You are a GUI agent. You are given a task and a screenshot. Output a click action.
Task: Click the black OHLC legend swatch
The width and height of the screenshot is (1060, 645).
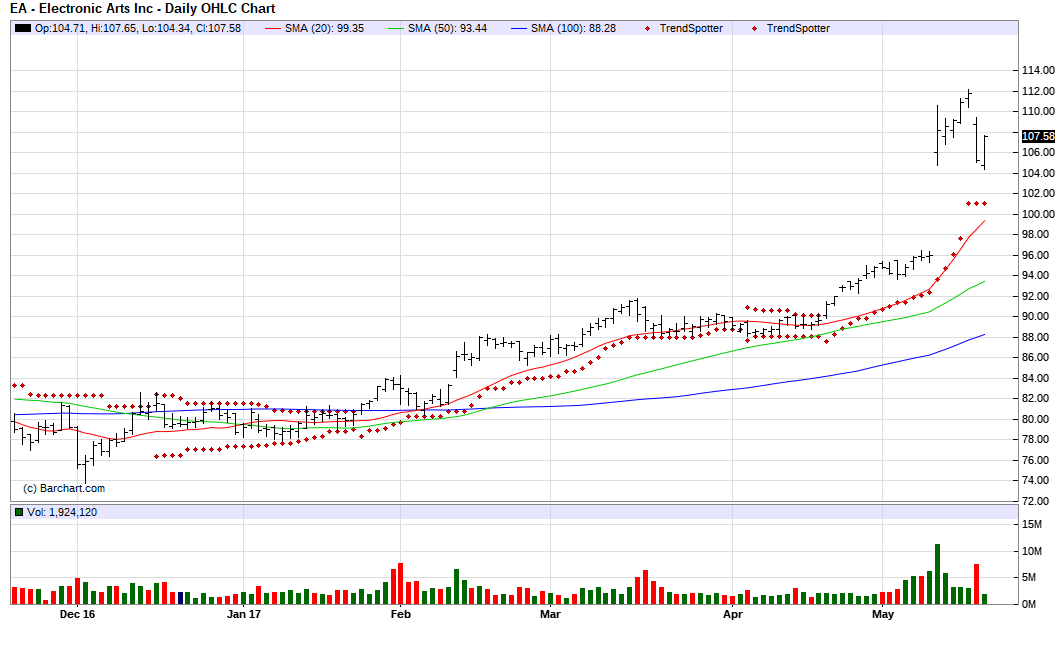pyautogui.click(x=23, y=28)
